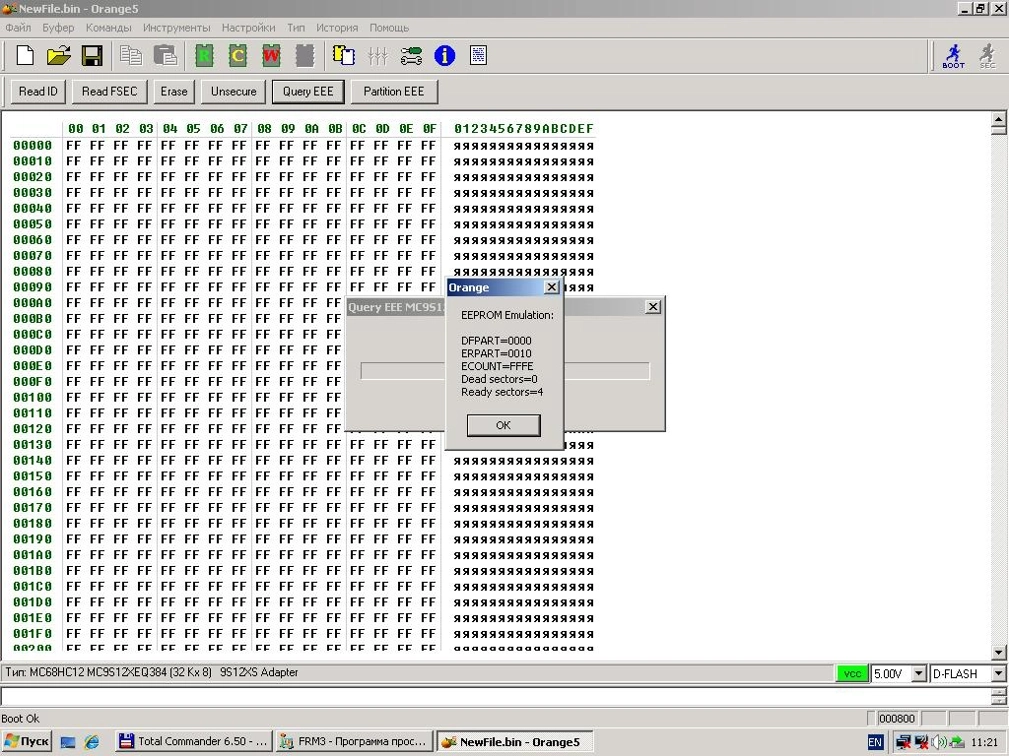This screenshot has width=1009, height=756.
Task: Compare chip using the yellow C icon
Action: [237, 55]
